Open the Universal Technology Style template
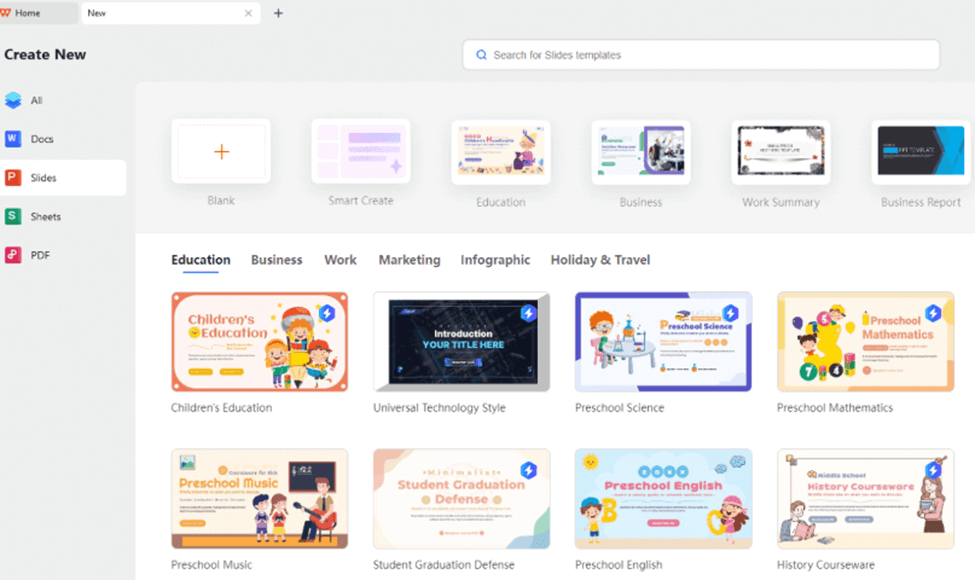This screenshot has width=975, height=580. click(461, 340)
